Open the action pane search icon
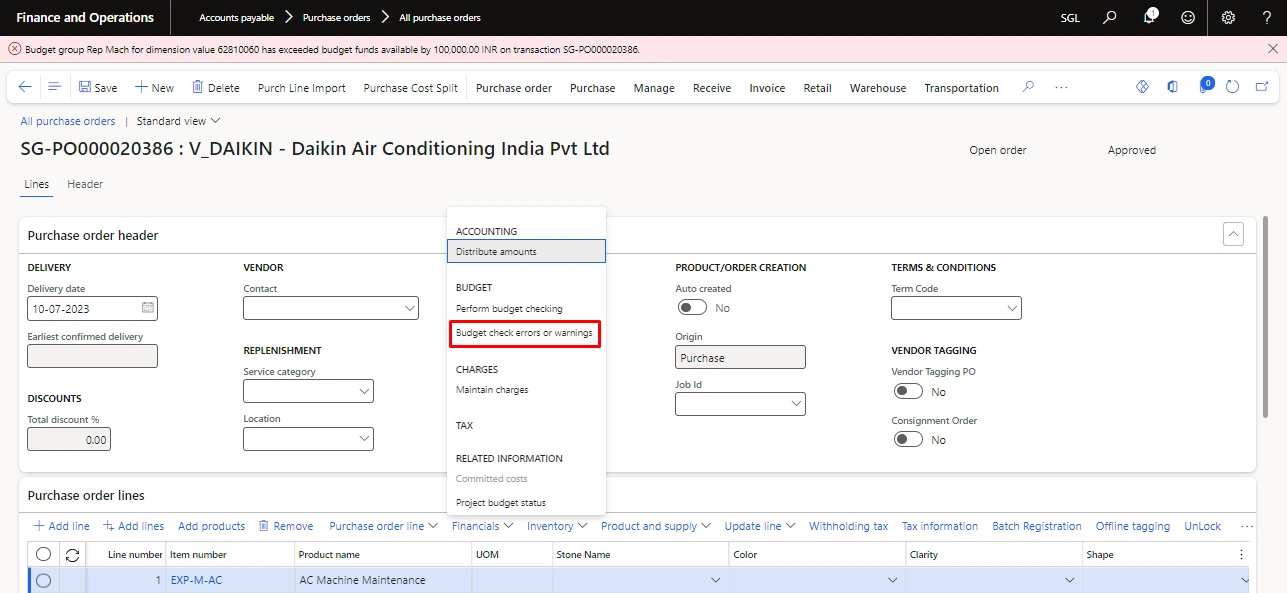1287x593 pixels. (1028, 88)
